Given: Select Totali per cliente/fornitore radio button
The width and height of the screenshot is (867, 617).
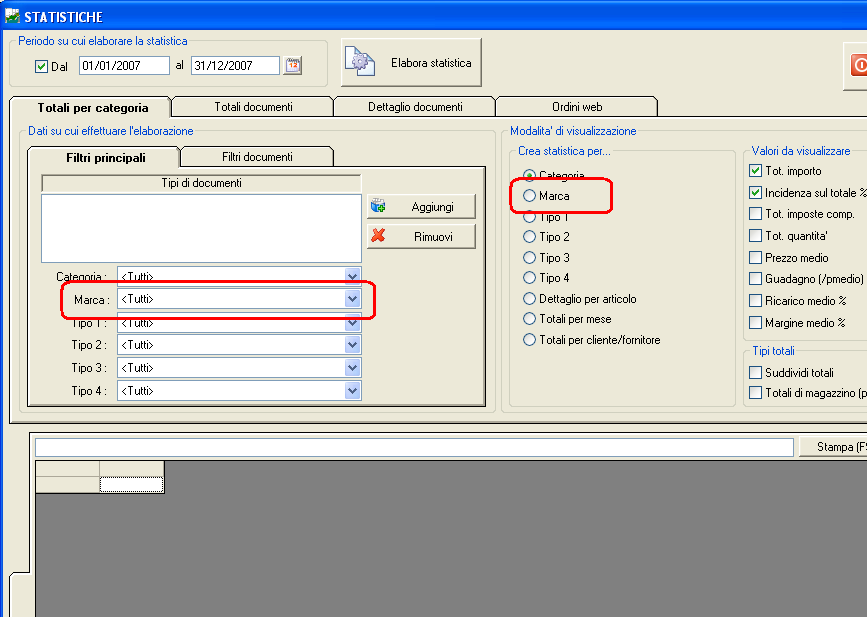Looking at the screenshot, I should 529,339.
